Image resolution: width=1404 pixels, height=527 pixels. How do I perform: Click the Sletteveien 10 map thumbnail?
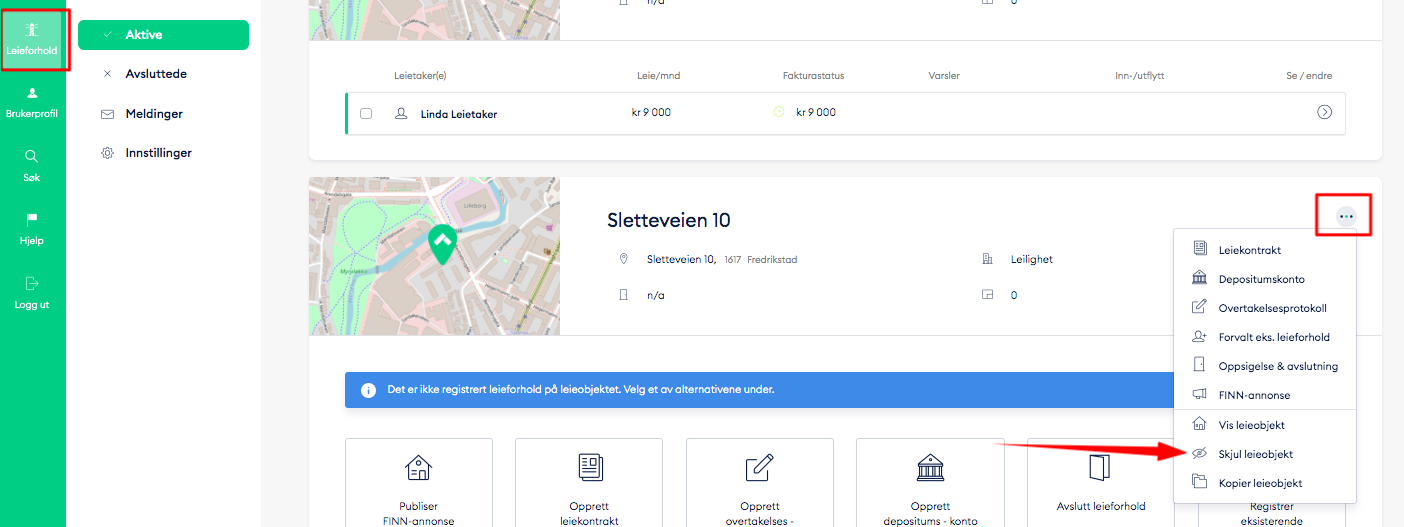pyautogui.click(x=434, y=256)
